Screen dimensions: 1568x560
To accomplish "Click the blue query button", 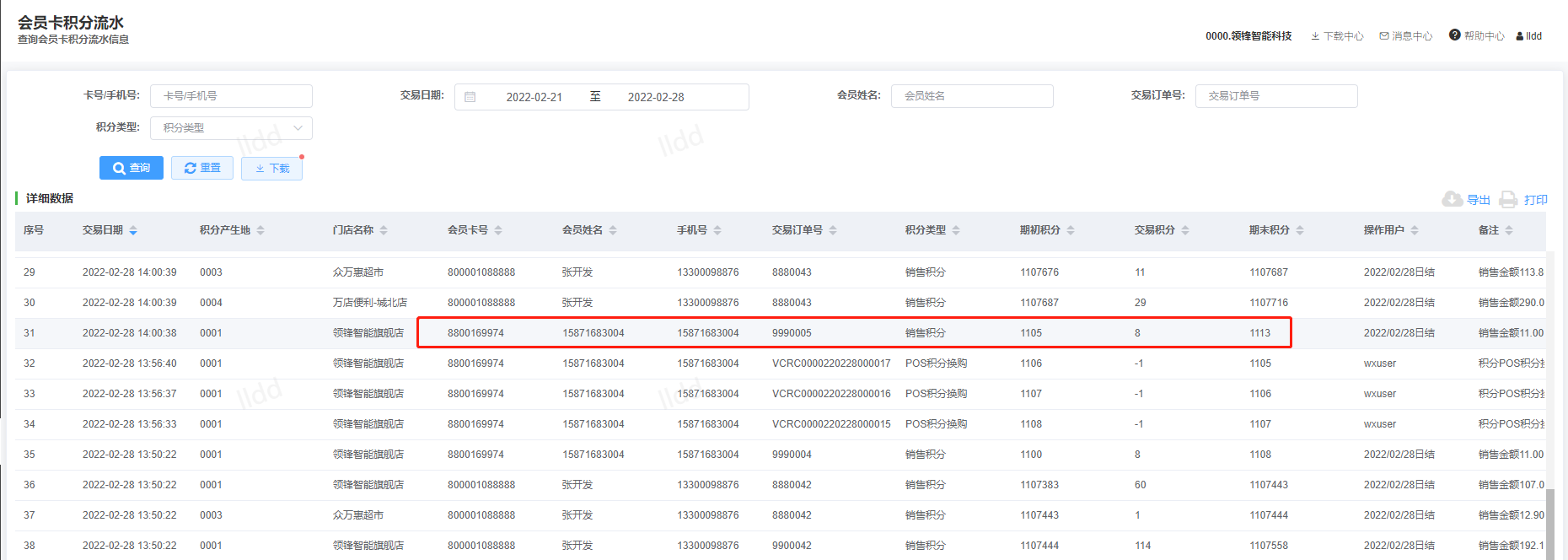I will coord(132,168).
